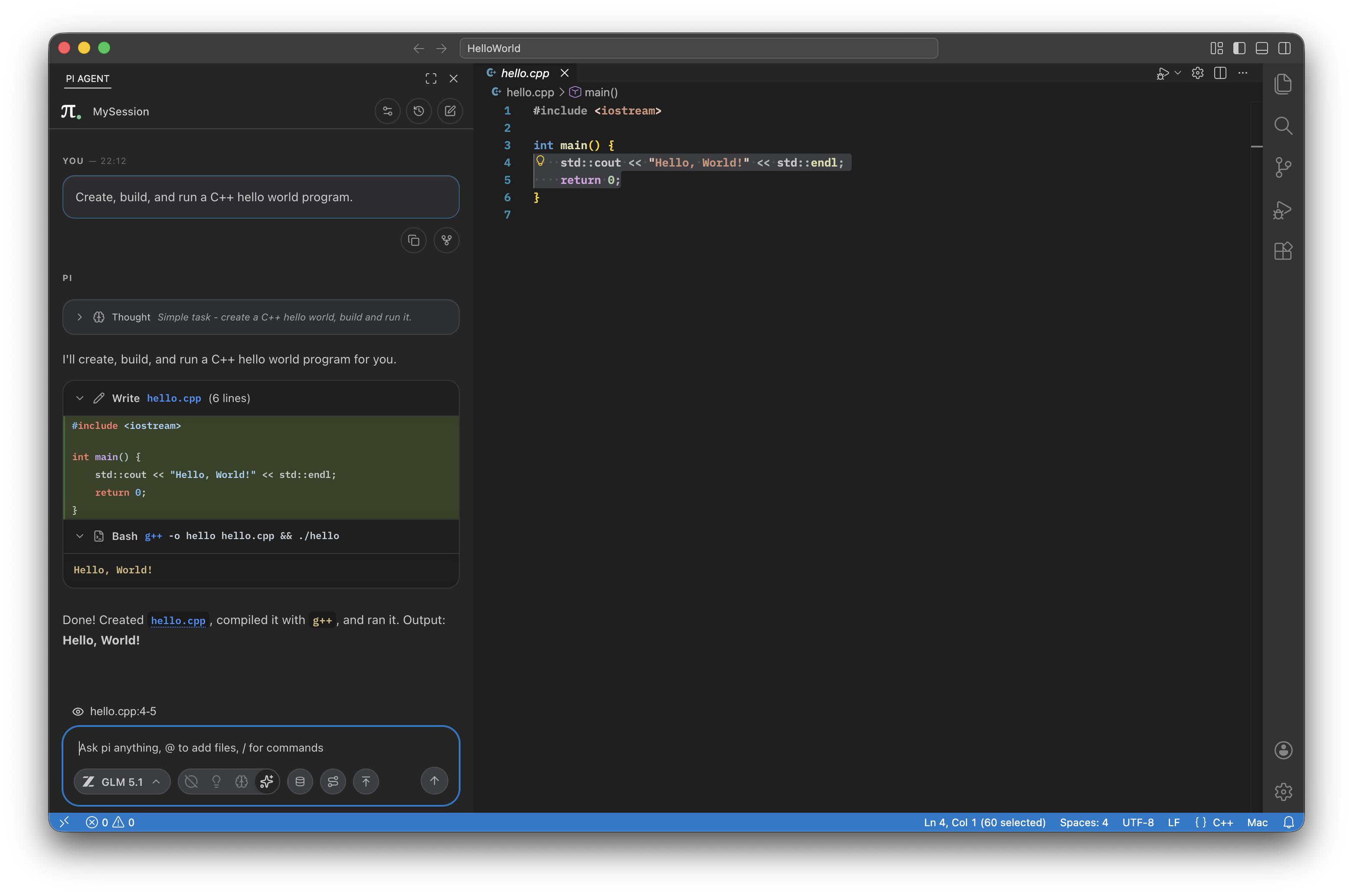Open the Explorer file view
The width and height of the screenshot is (1353, 896).
pyautogui.click(x=1283, y=83)
